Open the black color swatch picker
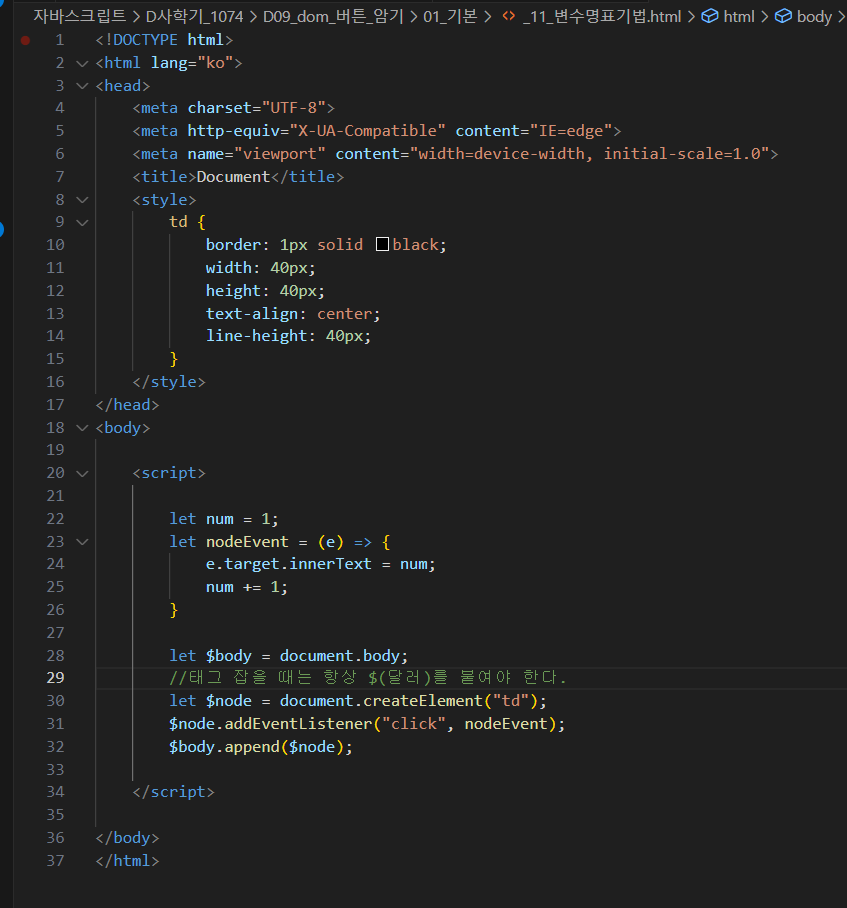The width and height of the screenshot is (847, 908). point(382,244)
